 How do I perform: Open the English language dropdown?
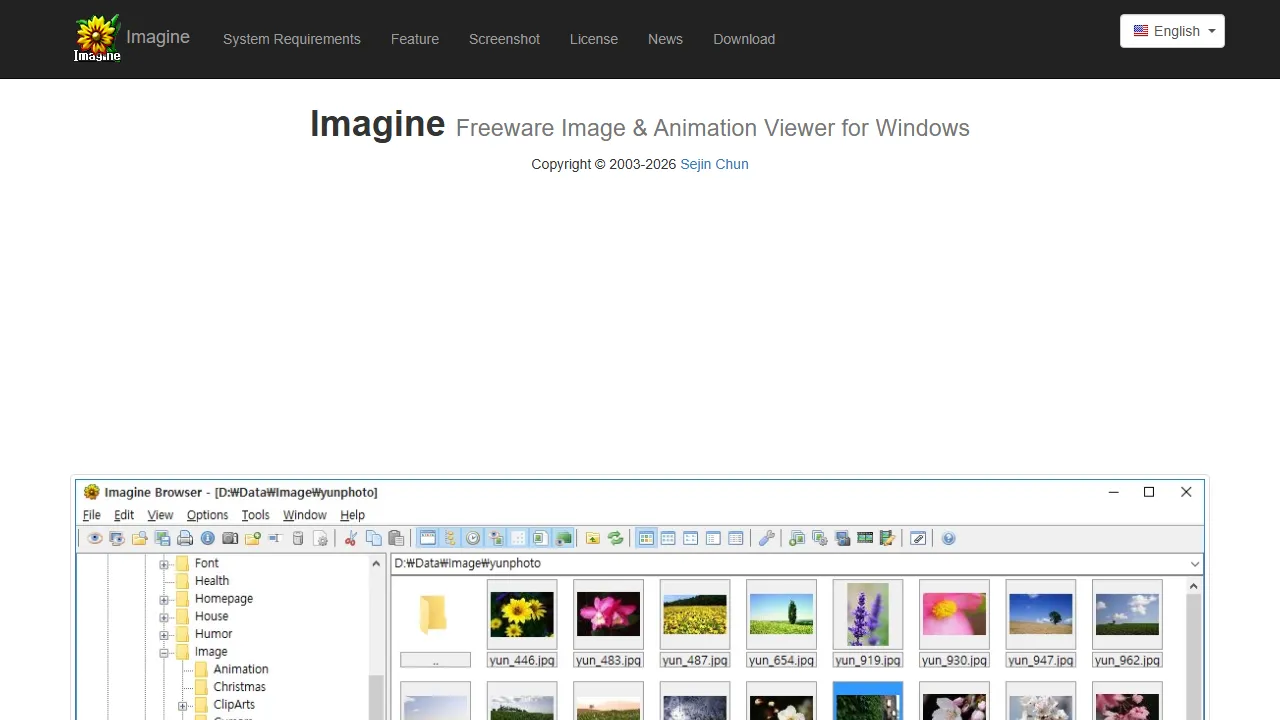coord(1172,31)
